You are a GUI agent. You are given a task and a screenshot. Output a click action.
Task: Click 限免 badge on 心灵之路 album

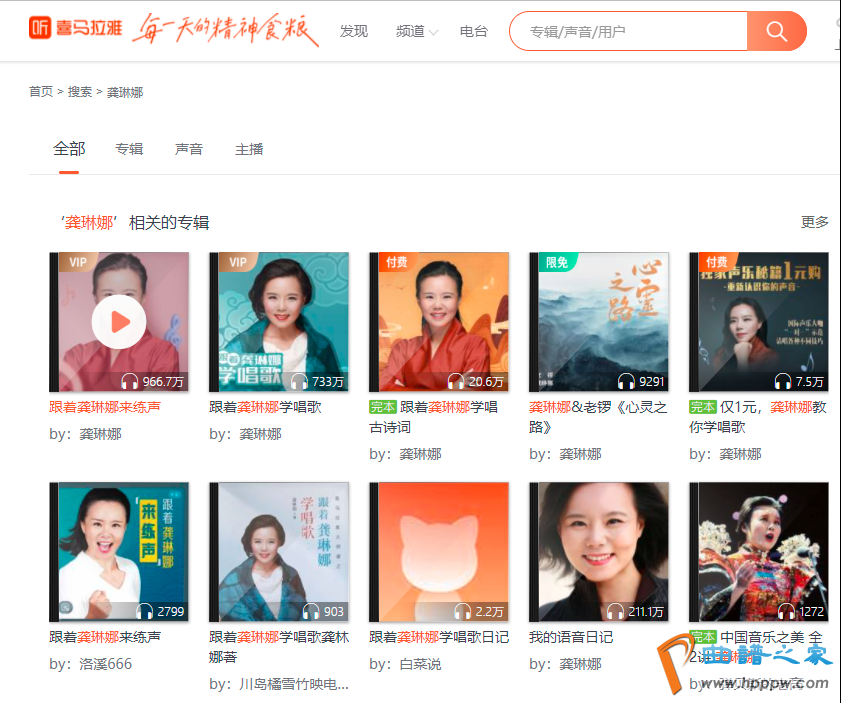557,262
